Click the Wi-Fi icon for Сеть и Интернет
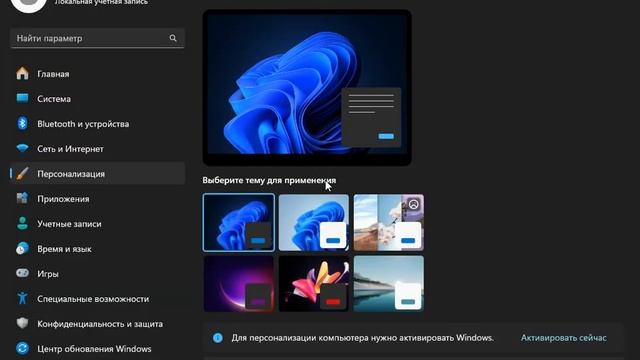This screenshot has width=640, height=360. coord(22,148)
